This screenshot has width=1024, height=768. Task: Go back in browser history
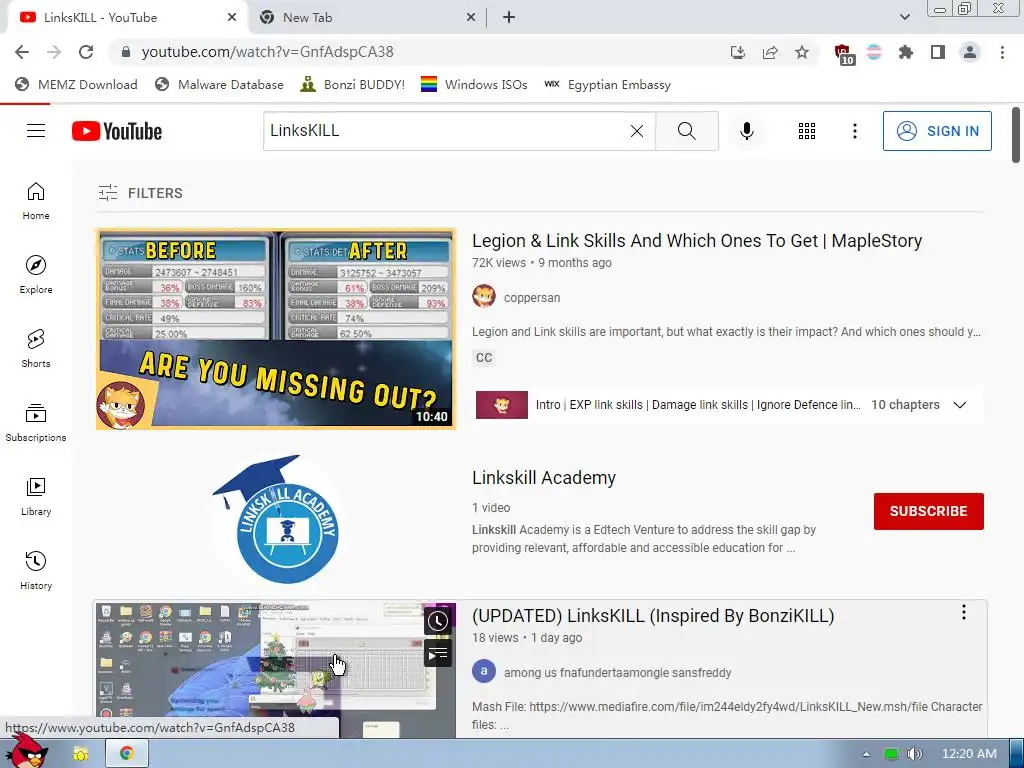(22, 52)
